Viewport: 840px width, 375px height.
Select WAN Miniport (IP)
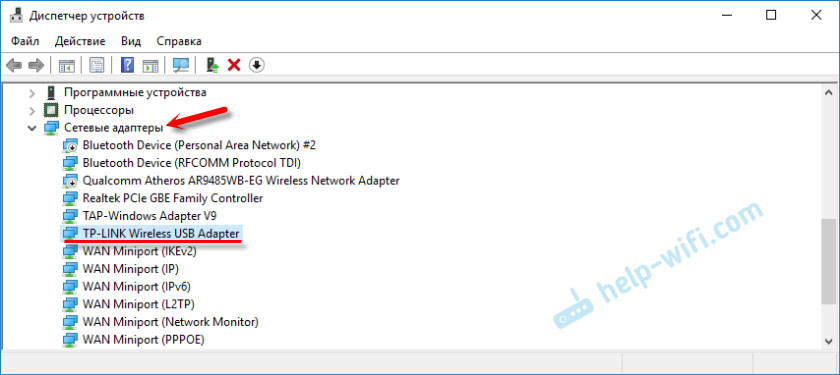tap(130, 269)
